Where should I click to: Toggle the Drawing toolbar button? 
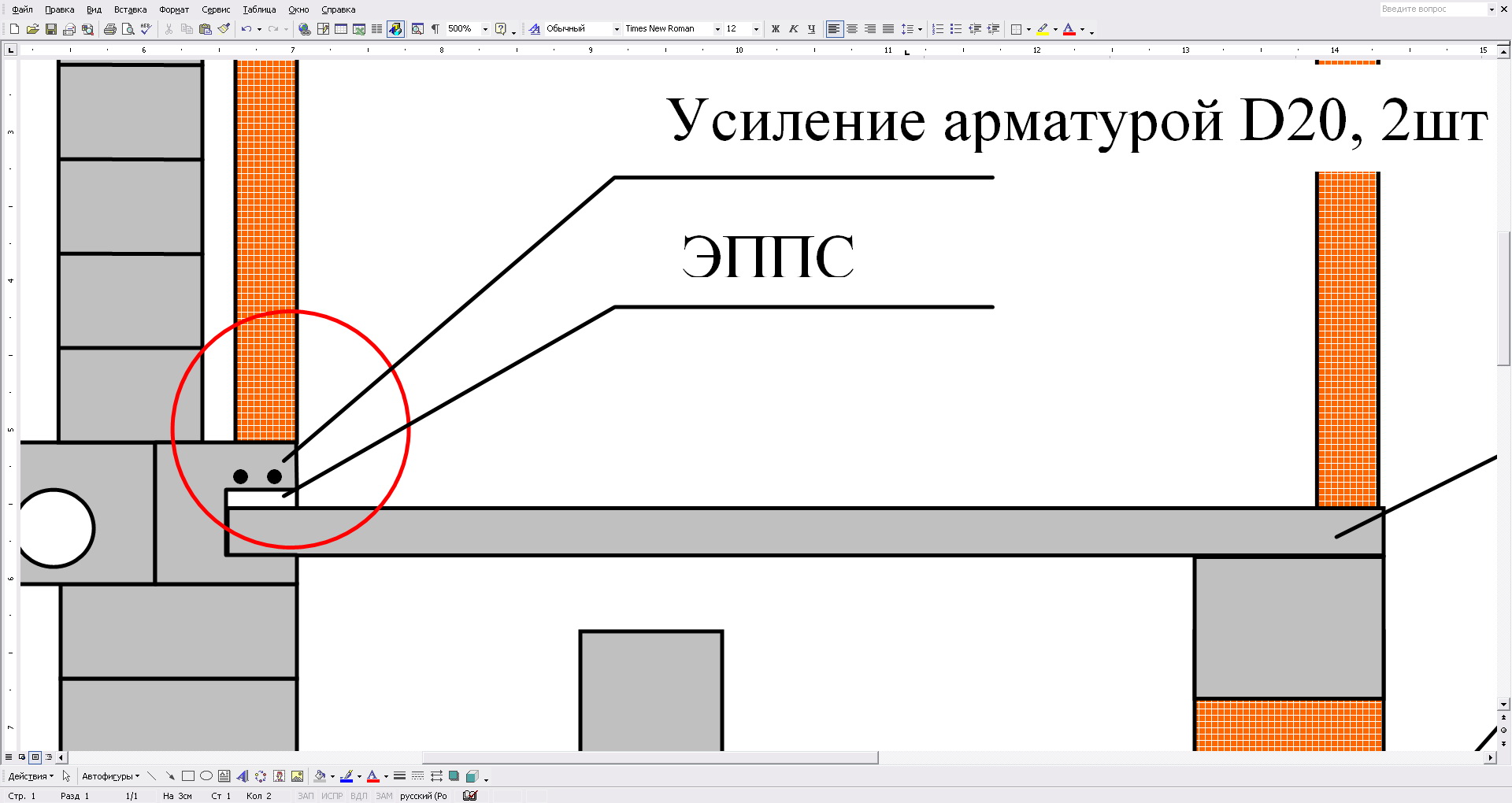395,29
